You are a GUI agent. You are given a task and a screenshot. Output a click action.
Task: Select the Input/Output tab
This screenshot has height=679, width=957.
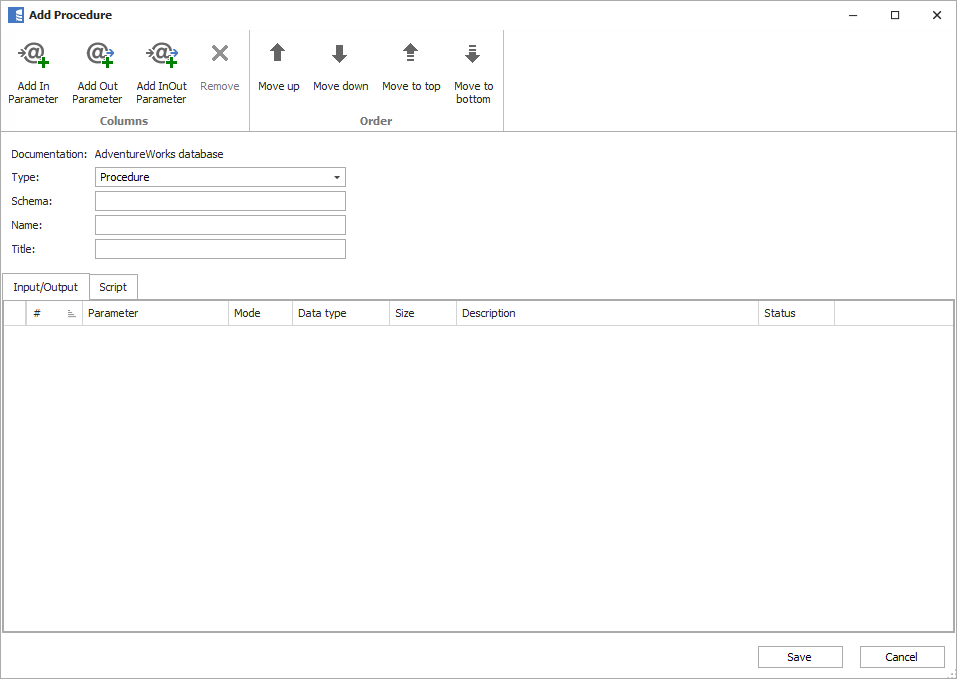click(46, 287)
